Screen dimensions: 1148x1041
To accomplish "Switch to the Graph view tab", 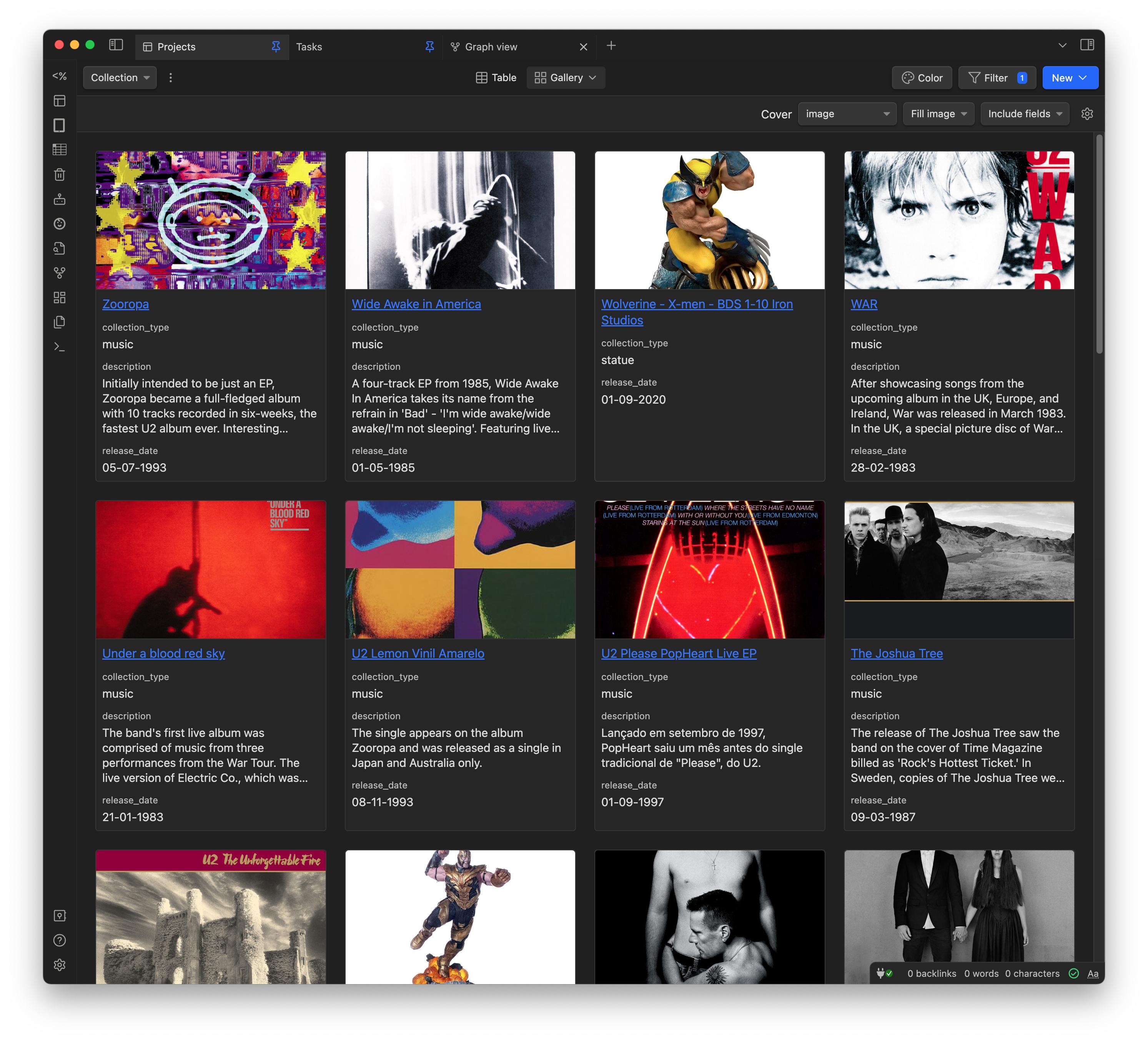I will coord(519,47).
